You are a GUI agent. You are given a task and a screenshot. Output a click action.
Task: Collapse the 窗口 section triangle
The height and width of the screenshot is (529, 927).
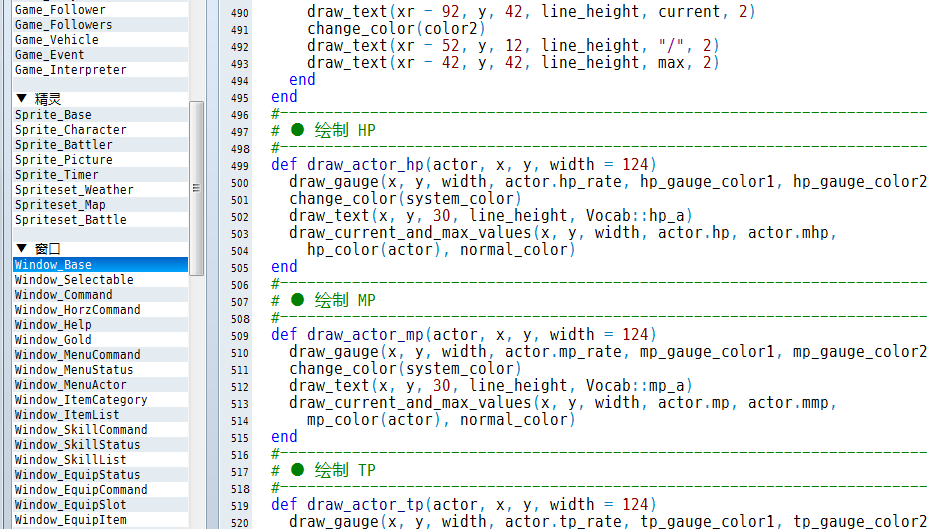point(21,248)
